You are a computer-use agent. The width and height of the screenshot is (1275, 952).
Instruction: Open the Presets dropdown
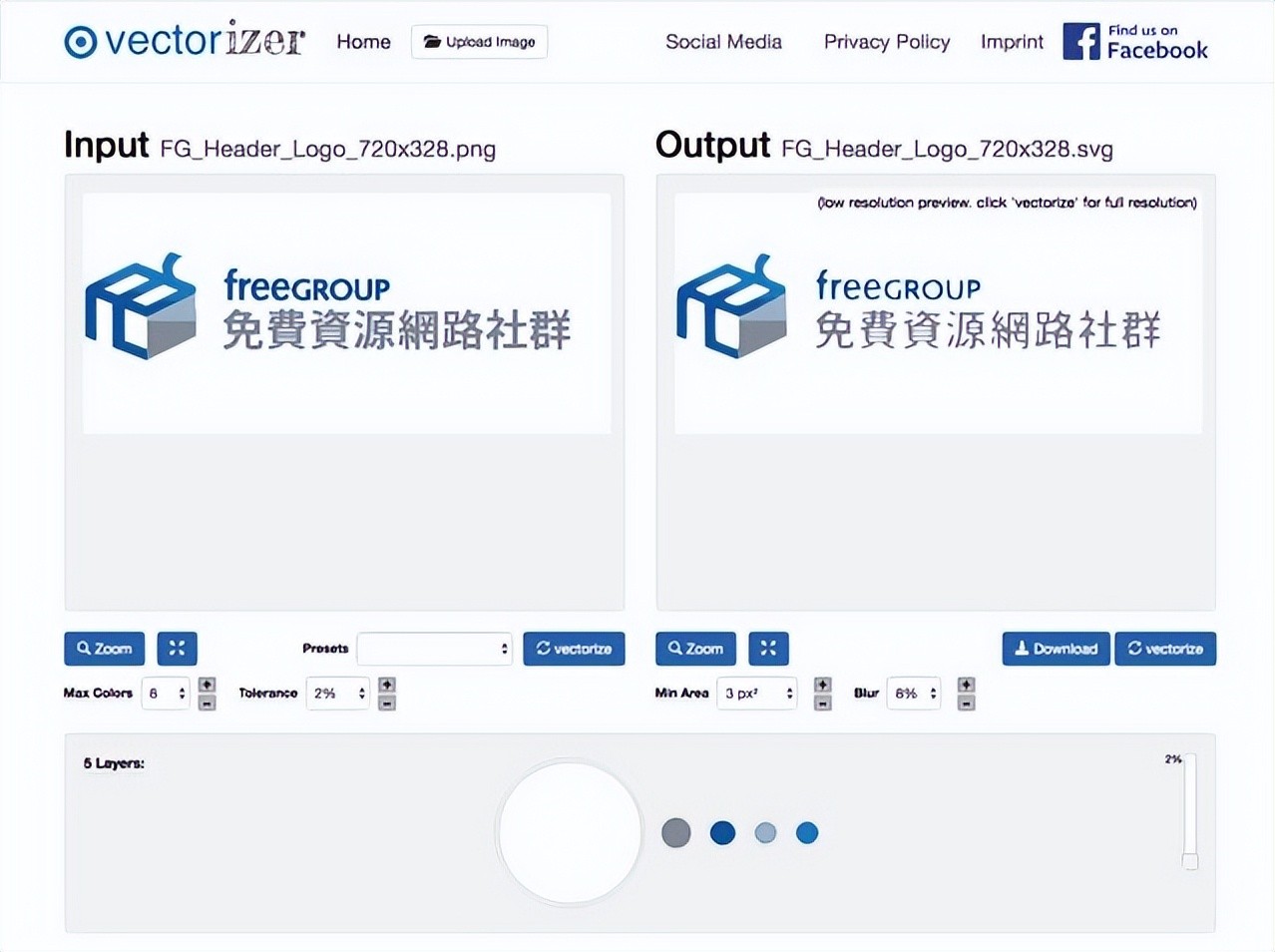pyautogui.click(x=434, y=649)
